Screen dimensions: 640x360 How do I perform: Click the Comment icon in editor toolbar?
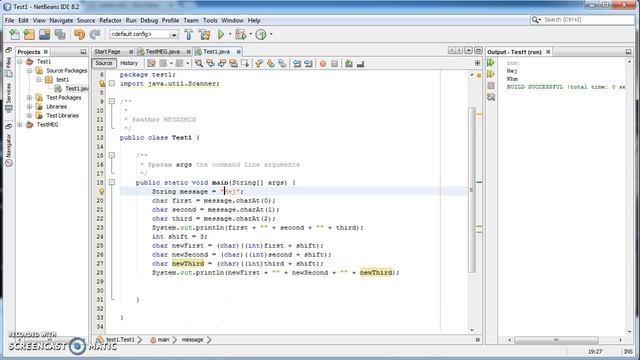click(349, 63)
